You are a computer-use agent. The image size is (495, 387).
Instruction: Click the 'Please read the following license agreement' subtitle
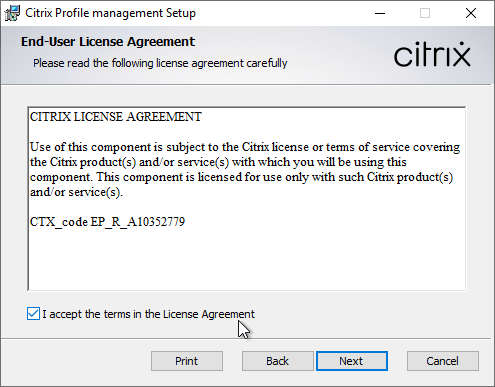pyautogui.click(x=160, y=63)
